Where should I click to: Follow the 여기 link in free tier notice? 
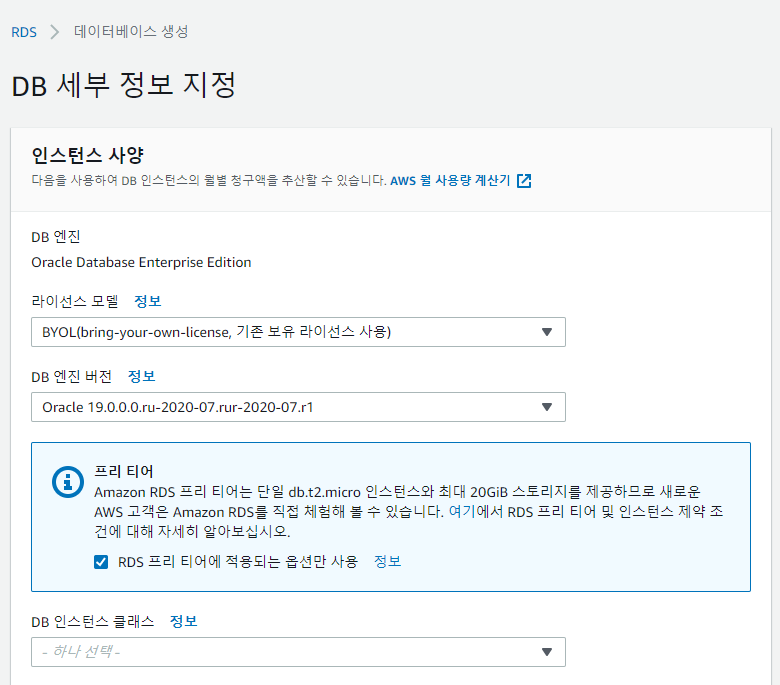click(462, 511)
